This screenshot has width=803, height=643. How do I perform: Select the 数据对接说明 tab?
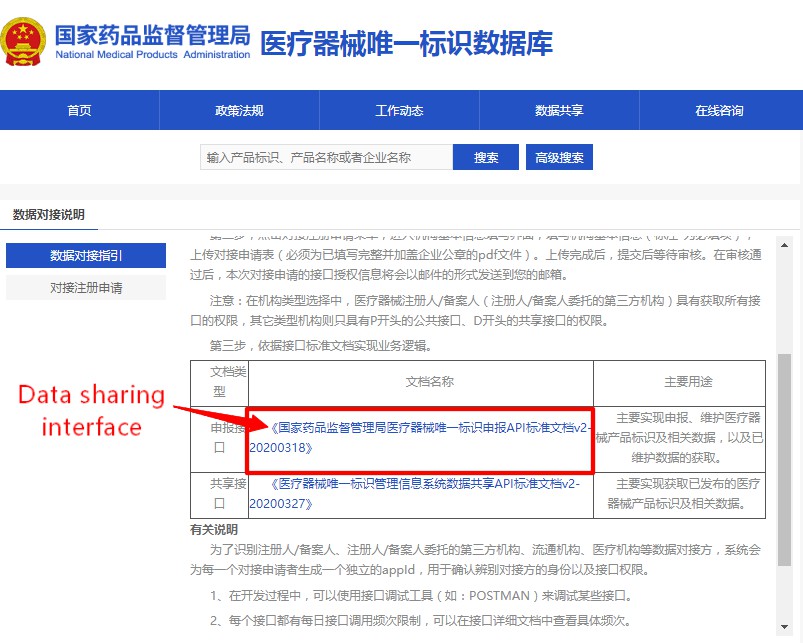[49, 215]
